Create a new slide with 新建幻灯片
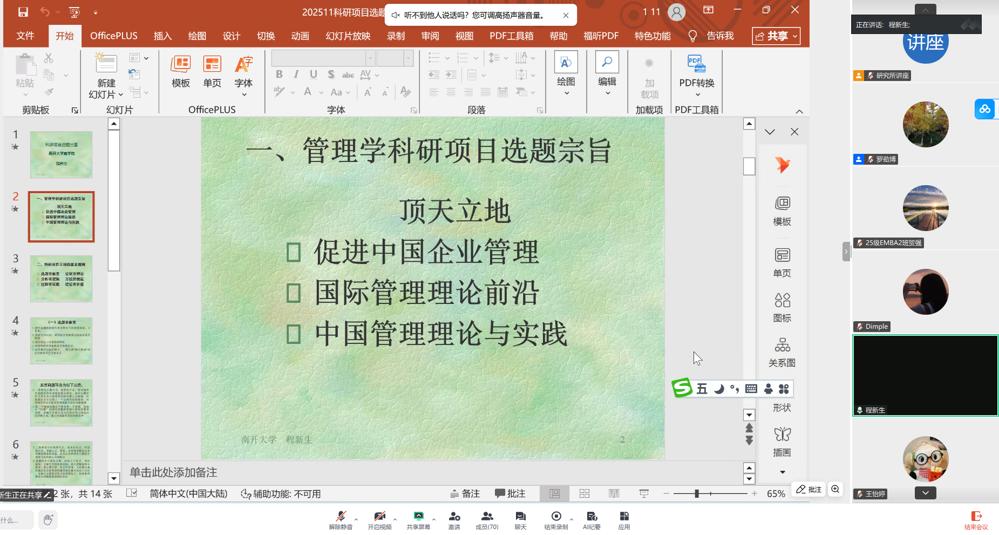999x535 pixels. pyautogui.click(x=106, y=76)
